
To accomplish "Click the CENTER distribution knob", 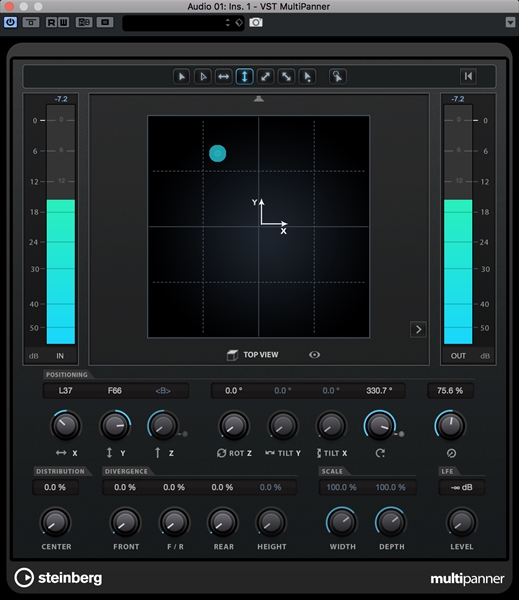I will [x=56, y=522].
